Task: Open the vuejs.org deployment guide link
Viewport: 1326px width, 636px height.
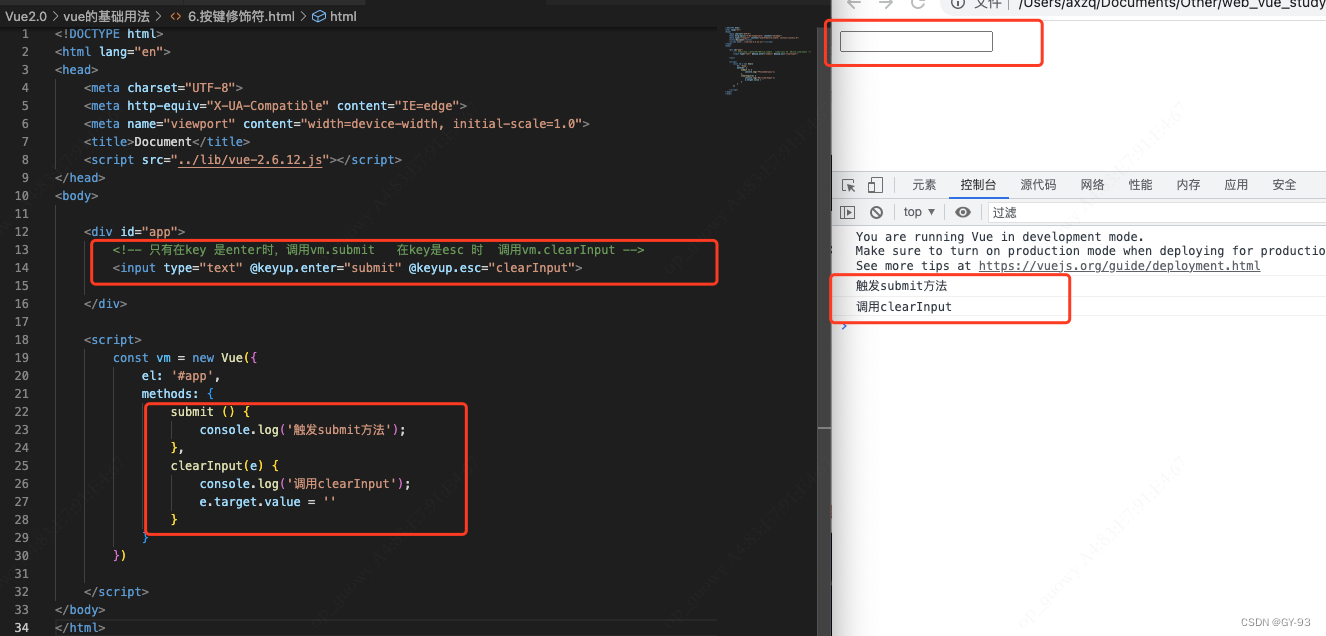Action: 1119,266
